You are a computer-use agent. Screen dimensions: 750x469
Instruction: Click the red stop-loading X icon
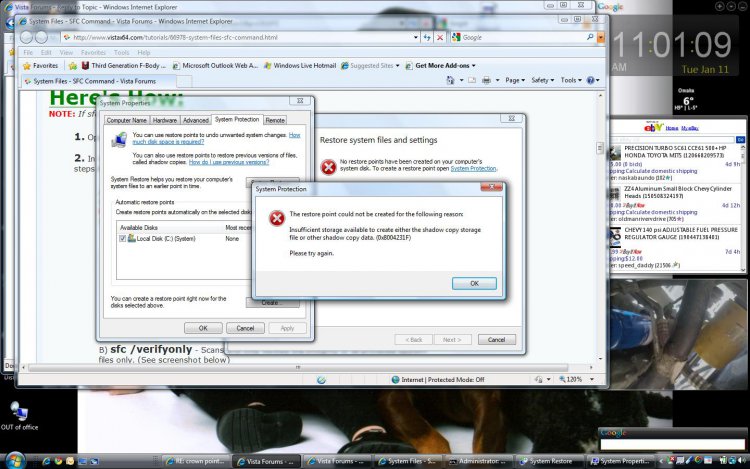coord(440,37)
